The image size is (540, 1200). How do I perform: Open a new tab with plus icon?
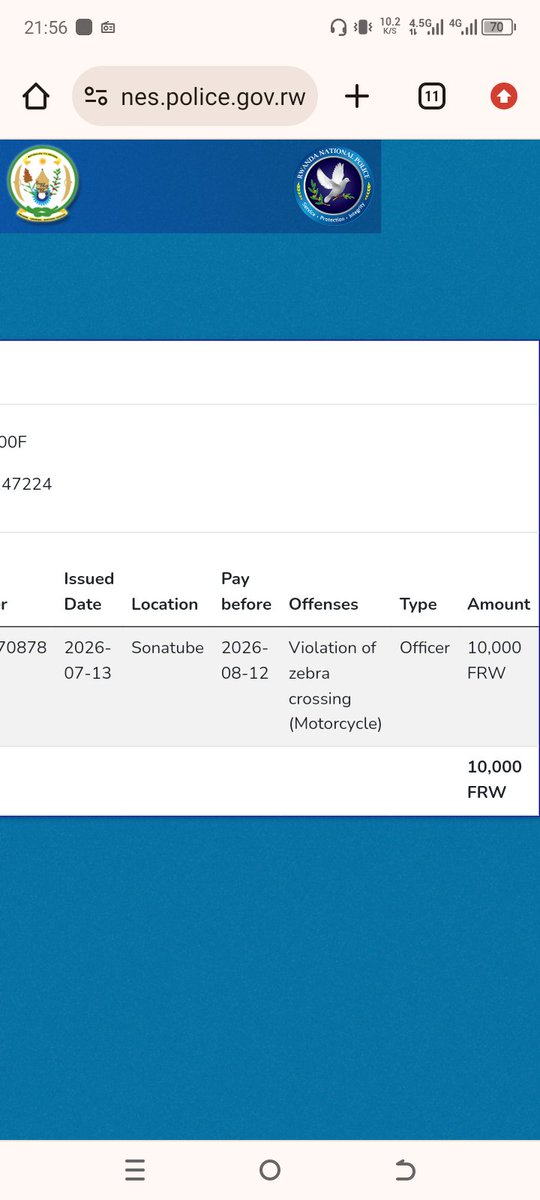tap(356, 96)
